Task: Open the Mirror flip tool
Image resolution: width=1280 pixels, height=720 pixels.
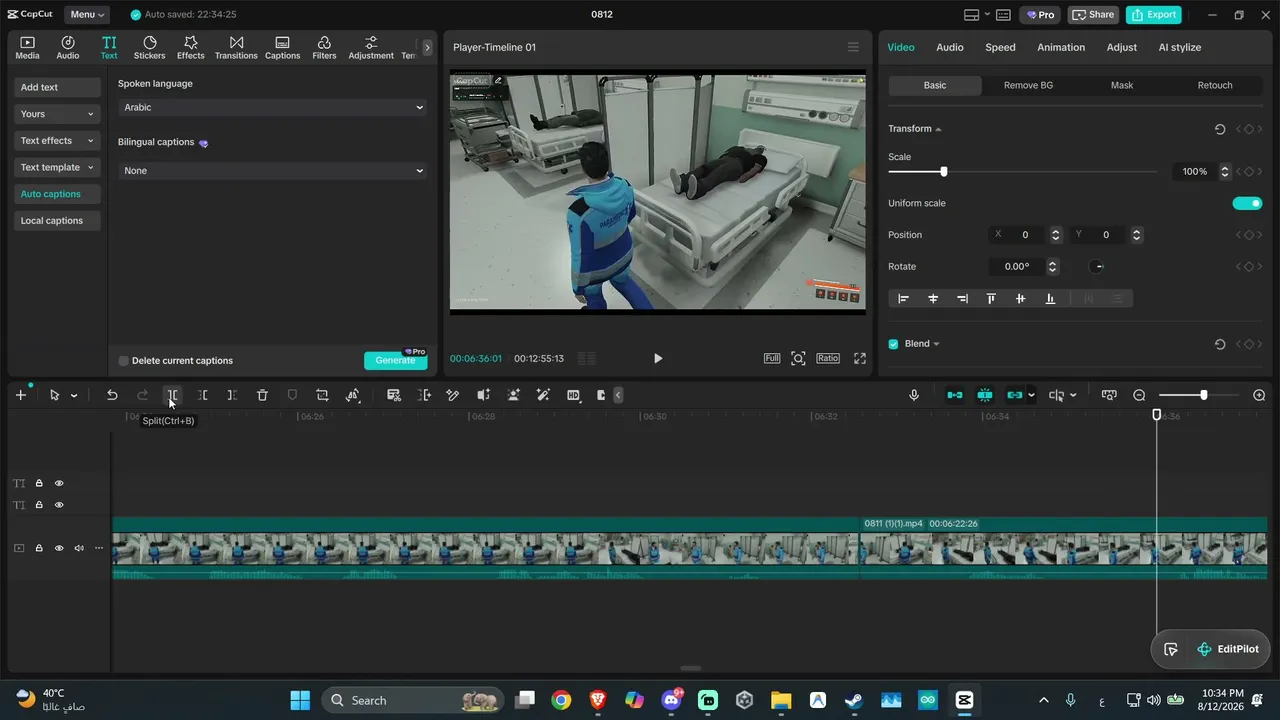Action: 352,395
